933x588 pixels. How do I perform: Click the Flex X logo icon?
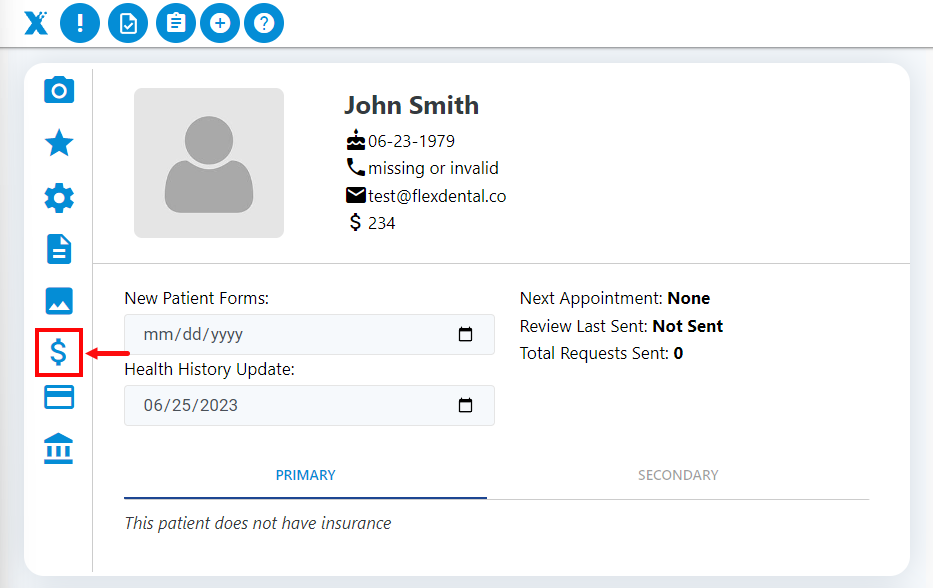(x=36, y=23)
